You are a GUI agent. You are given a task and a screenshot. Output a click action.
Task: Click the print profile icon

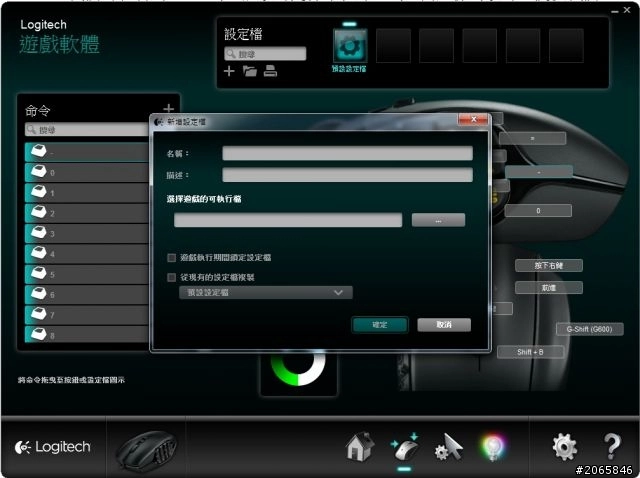pyautogui.click(x=270, y=71)
